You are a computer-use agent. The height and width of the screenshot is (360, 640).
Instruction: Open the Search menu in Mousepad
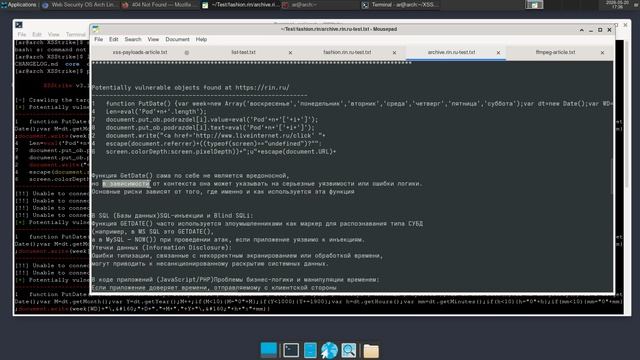pyautogui.click(x=133, y=40)
